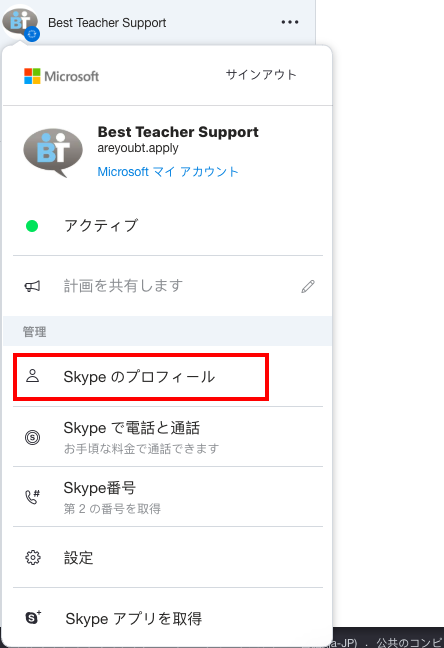Viewport: 444px width, 648px height.
Task: Open the Microsoft マイ アカウント link
Action: tap(168, 172)
